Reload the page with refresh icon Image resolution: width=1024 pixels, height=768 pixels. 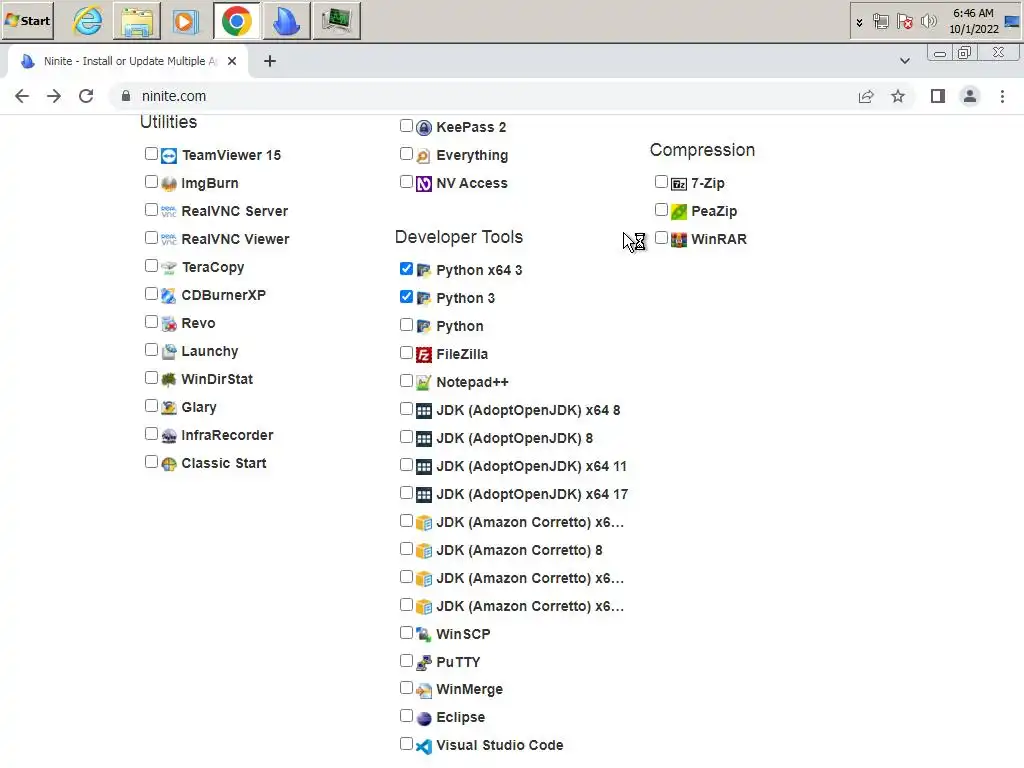click(x=86, y=96)
